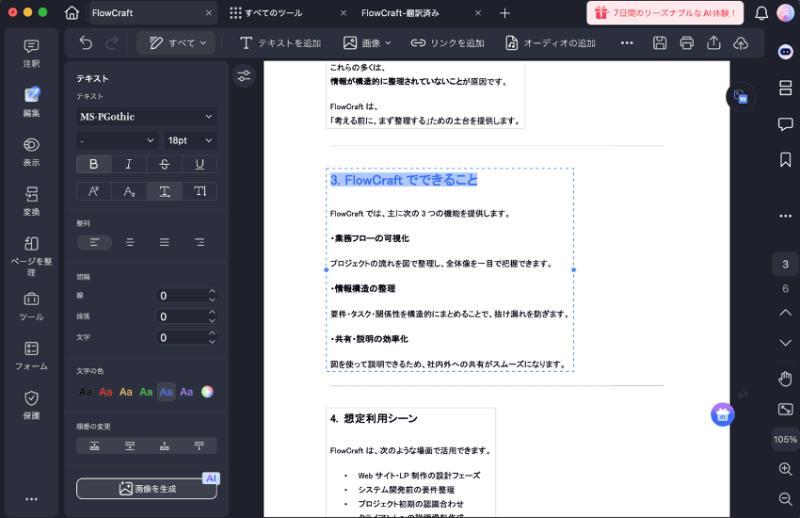Screen dimensions: 800x518
Task: Click the cloud upload icon
Action: coord(741,43)
